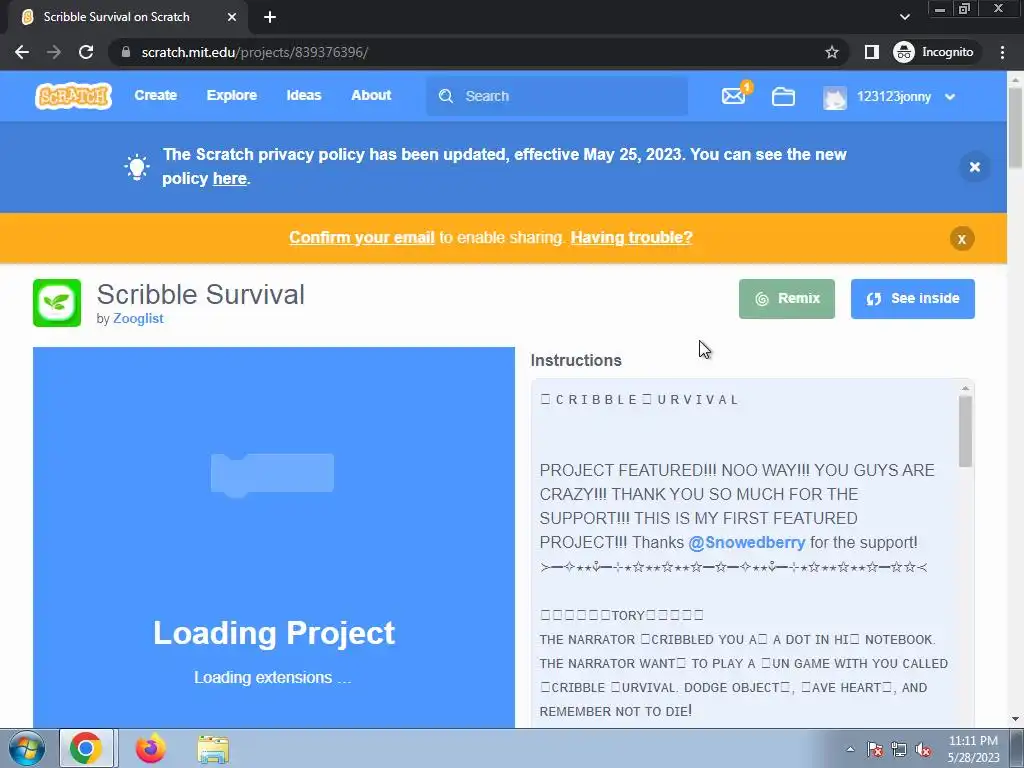Click the search magnifier icon

pos(446,96)
